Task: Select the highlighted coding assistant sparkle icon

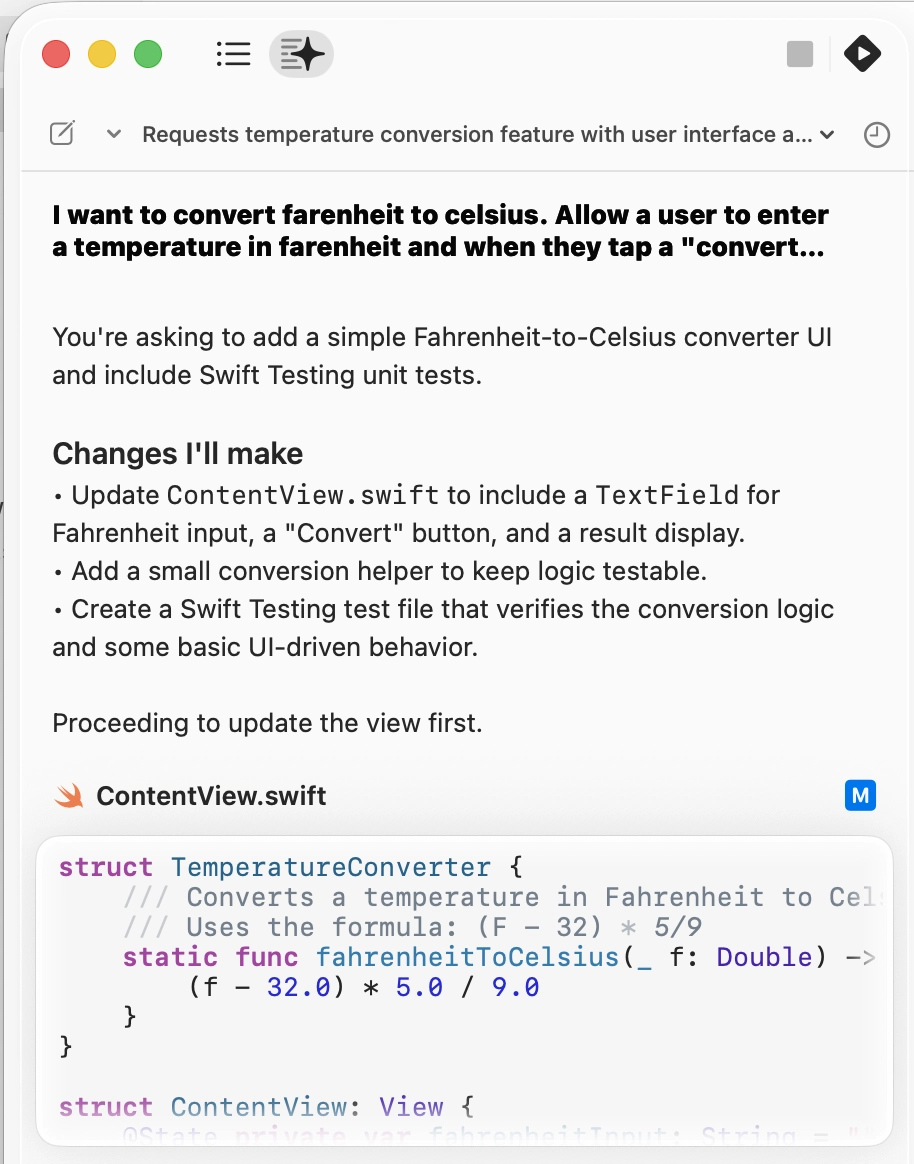Action: point(301,54)
